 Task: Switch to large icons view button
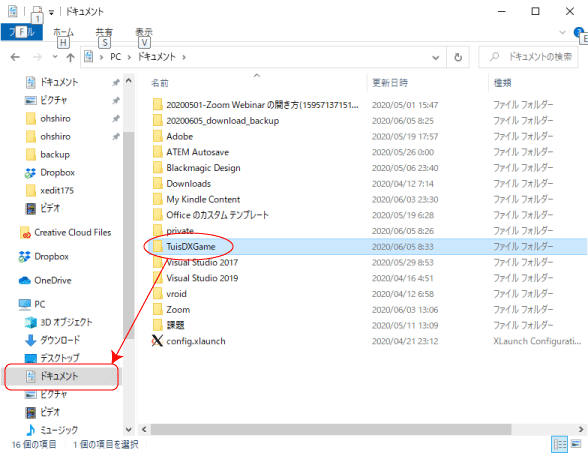[x=576, y=444]
